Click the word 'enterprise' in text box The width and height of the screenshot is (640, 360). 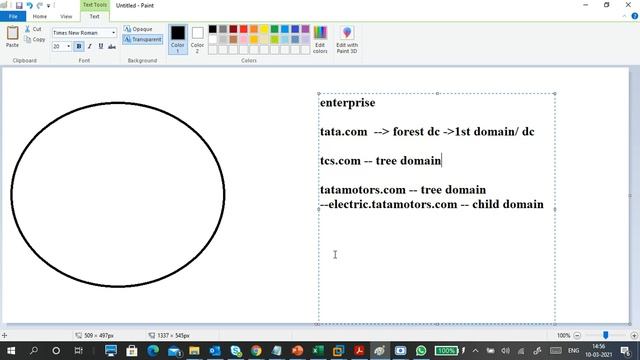(347, 103)
